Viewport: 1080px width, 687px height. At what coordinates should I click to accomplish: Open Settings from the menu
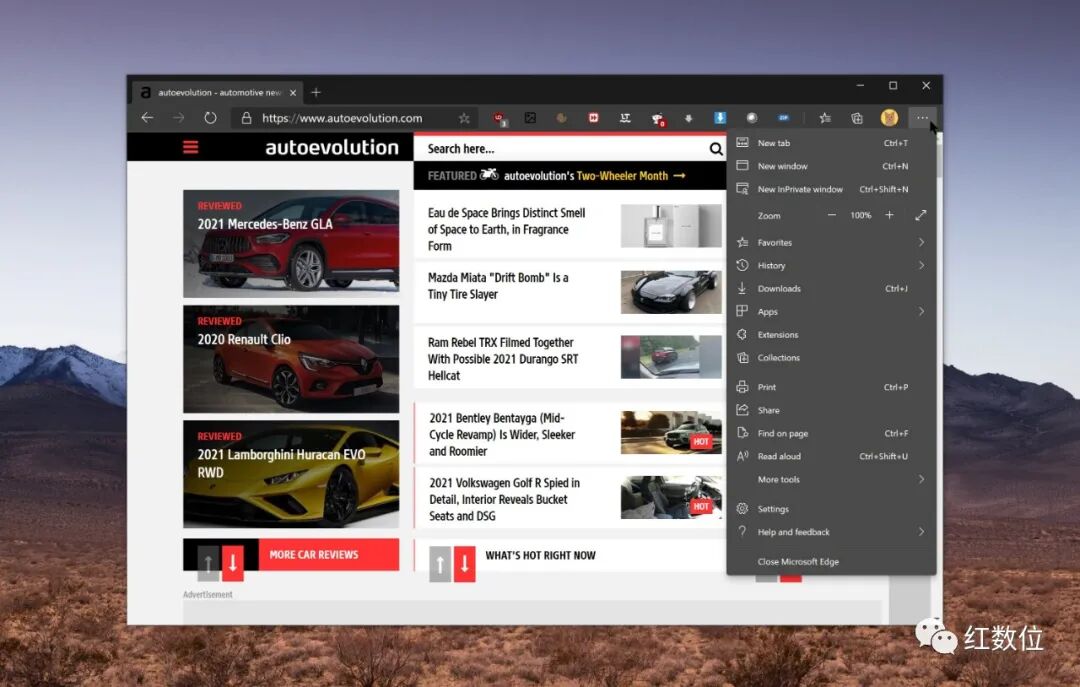(831, 509)
